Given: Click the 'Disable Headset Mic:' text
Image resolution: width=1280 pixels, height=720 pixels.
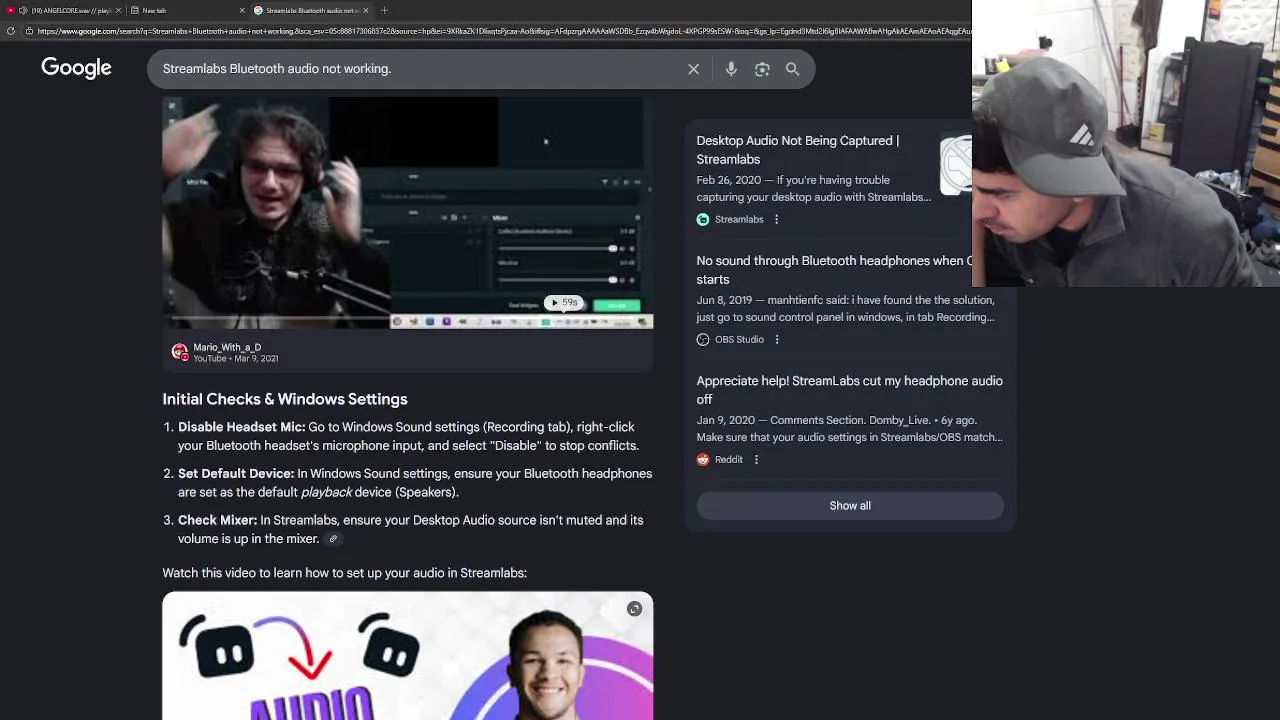Looking at the screenshot, I should coord(241,427).
